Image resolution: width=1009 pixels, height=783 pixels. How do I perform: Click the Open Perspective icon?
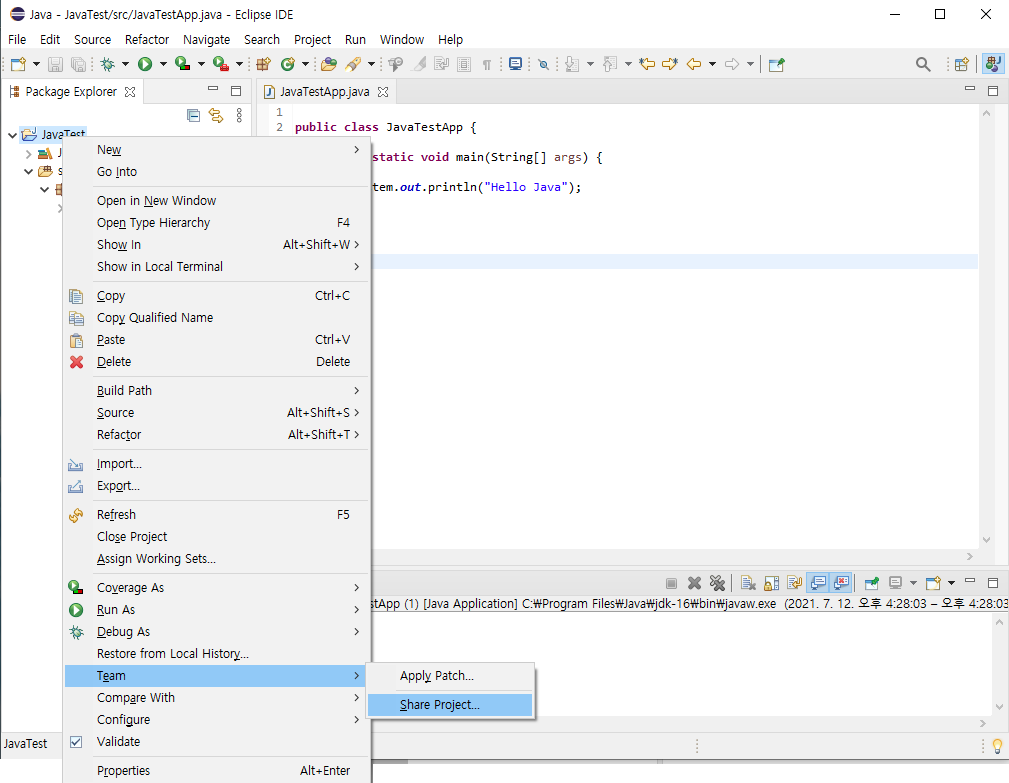point(961,64)
